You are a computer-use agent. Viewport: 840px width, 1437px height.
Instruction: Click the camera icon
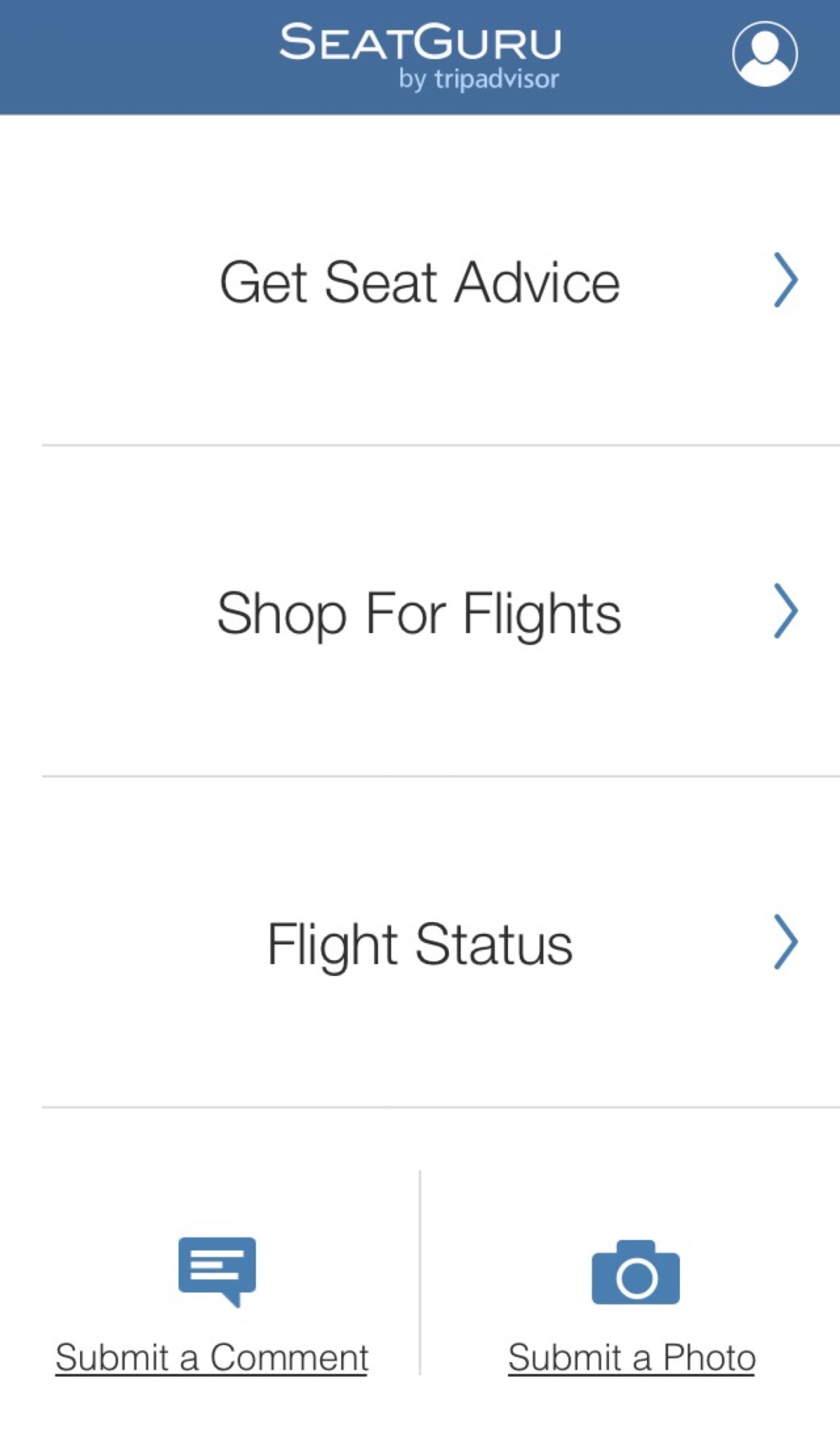point(635,1272)
